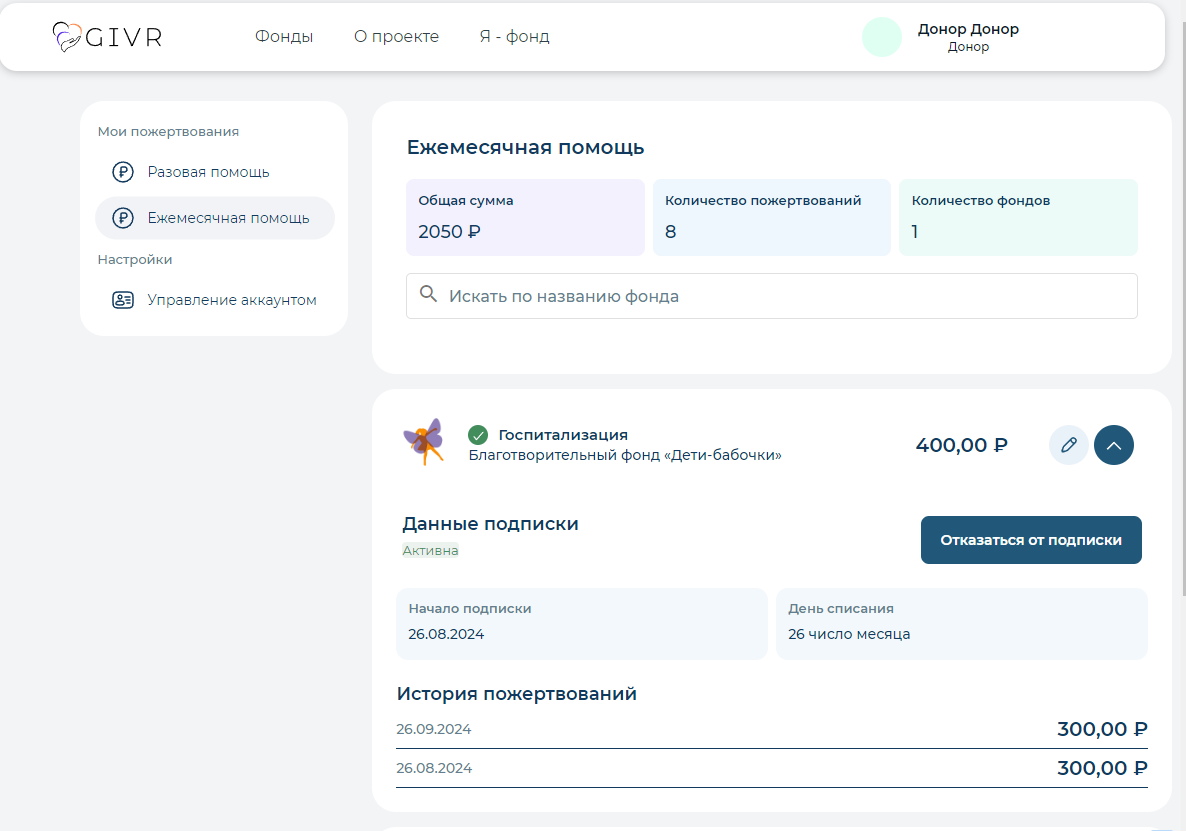The height and width of the screenshot is (831, 1186).
Task: Click the butterfly fund logo
Action: (x=424, y=442)
